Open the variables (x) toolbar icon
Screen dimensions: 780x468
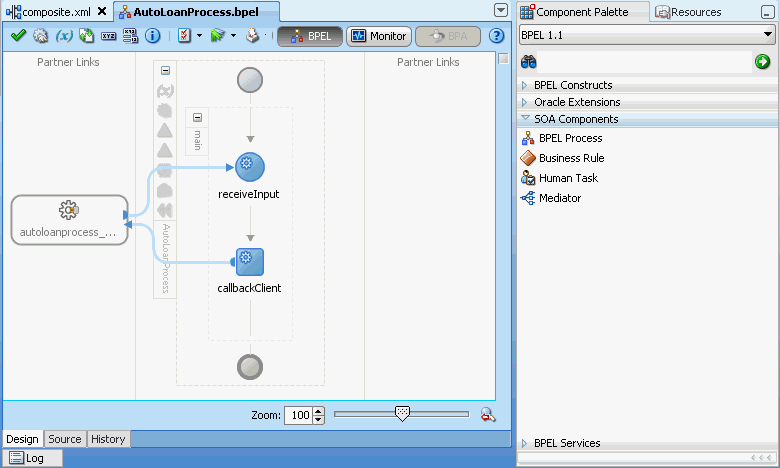(x=64, y=35)
